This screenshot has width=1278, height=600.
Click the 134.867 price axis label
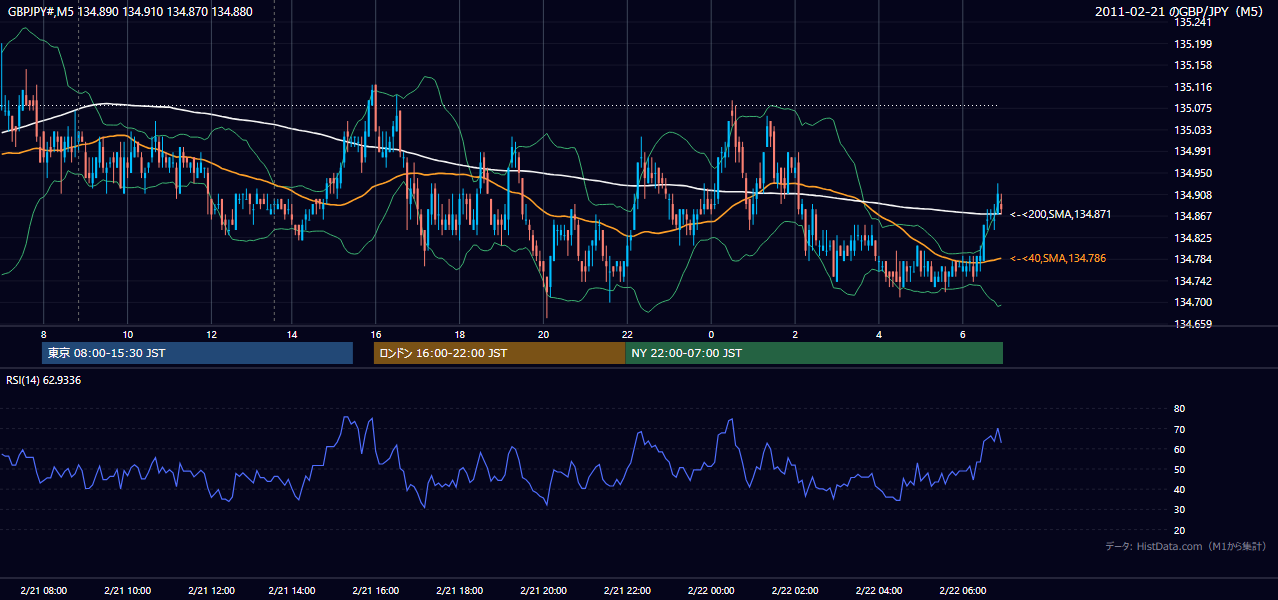pos(1193,216)
